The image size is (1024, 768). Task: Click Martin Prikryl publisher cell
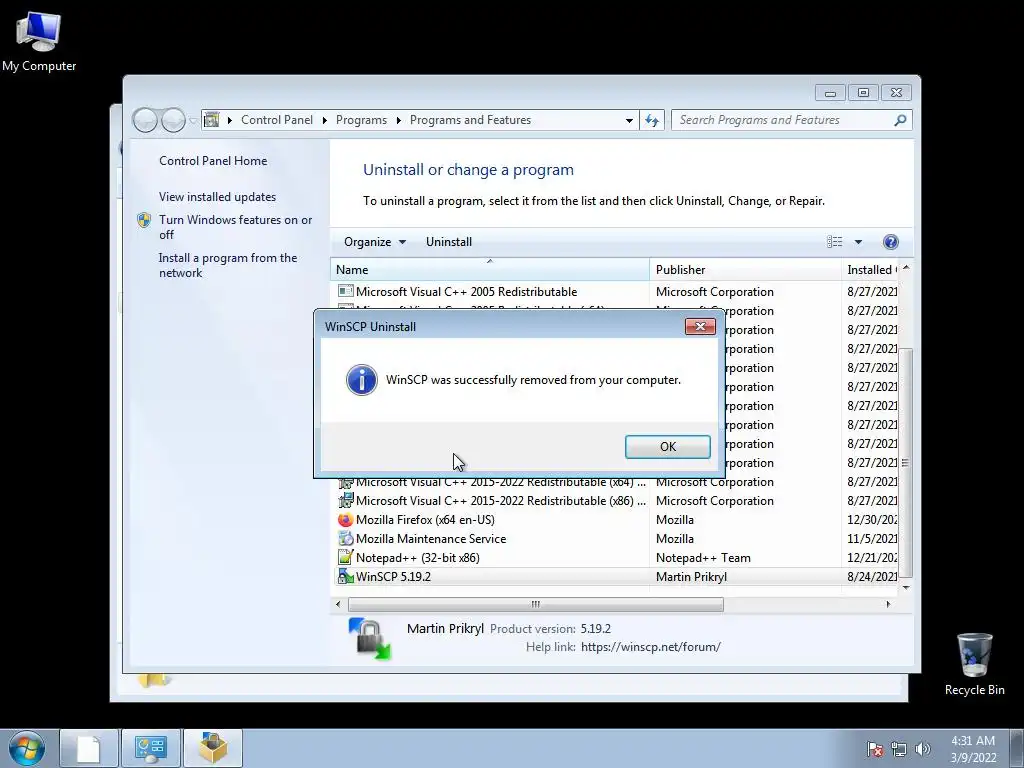tap(691, 577)
